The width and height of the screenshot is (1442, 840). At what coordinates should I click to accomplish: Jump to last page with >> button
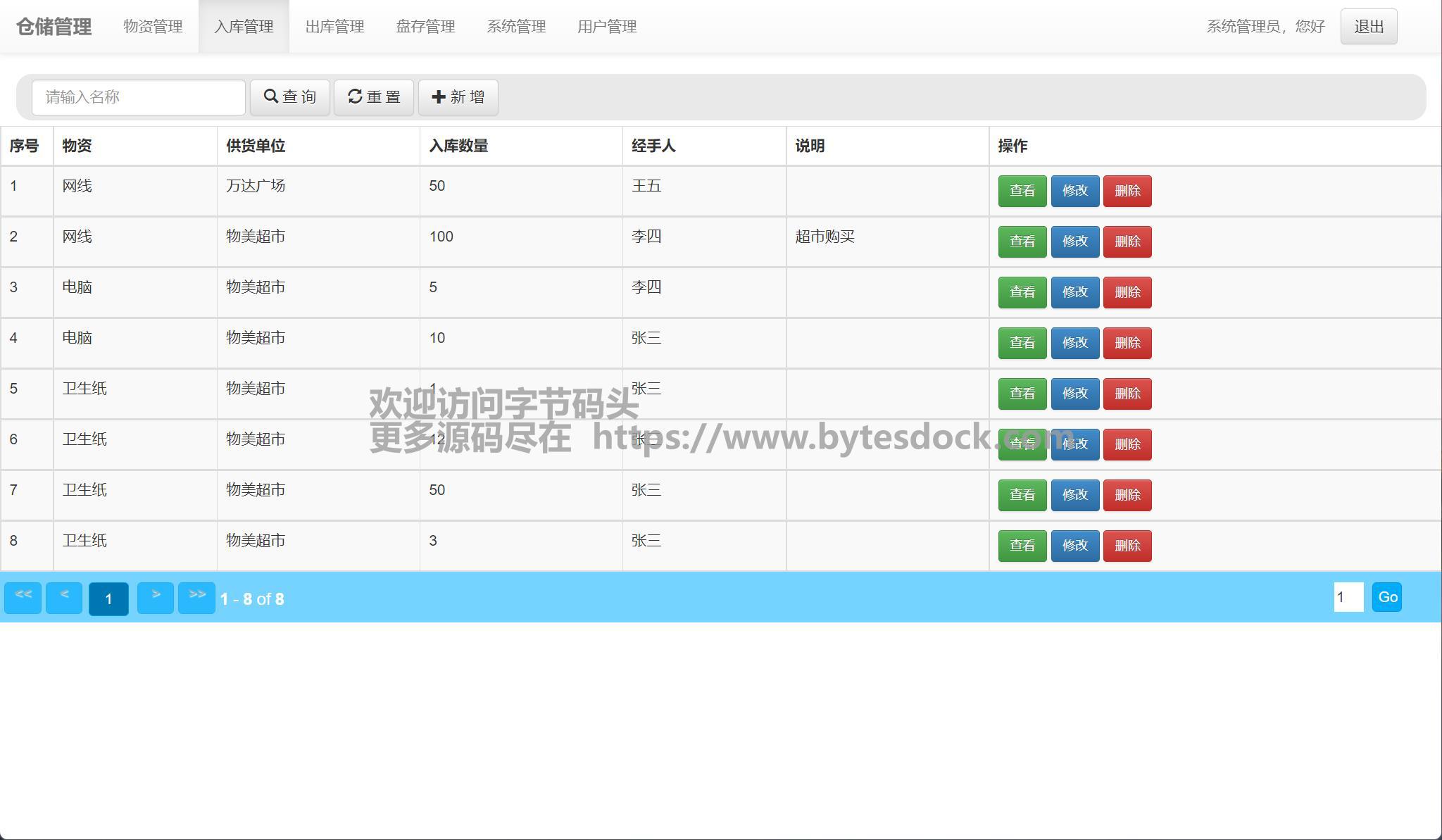pyautogui.click(x=196, y=598)
